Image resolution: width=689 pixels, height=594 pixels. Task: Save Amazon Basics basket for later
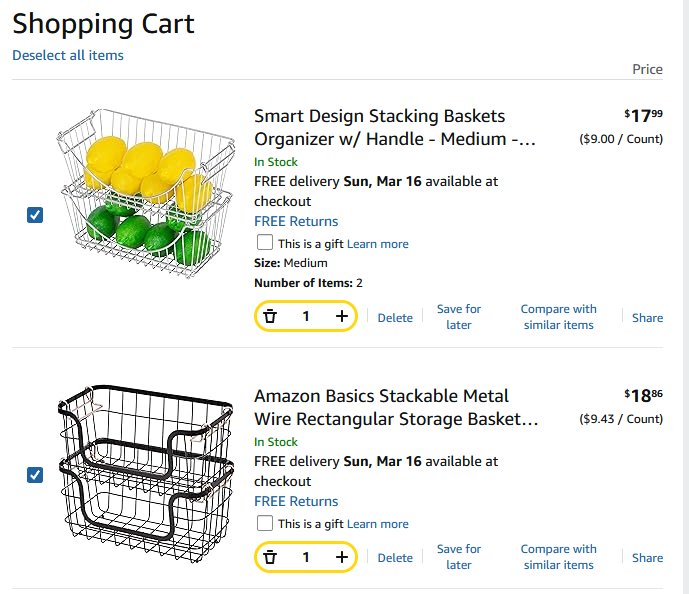459,557
